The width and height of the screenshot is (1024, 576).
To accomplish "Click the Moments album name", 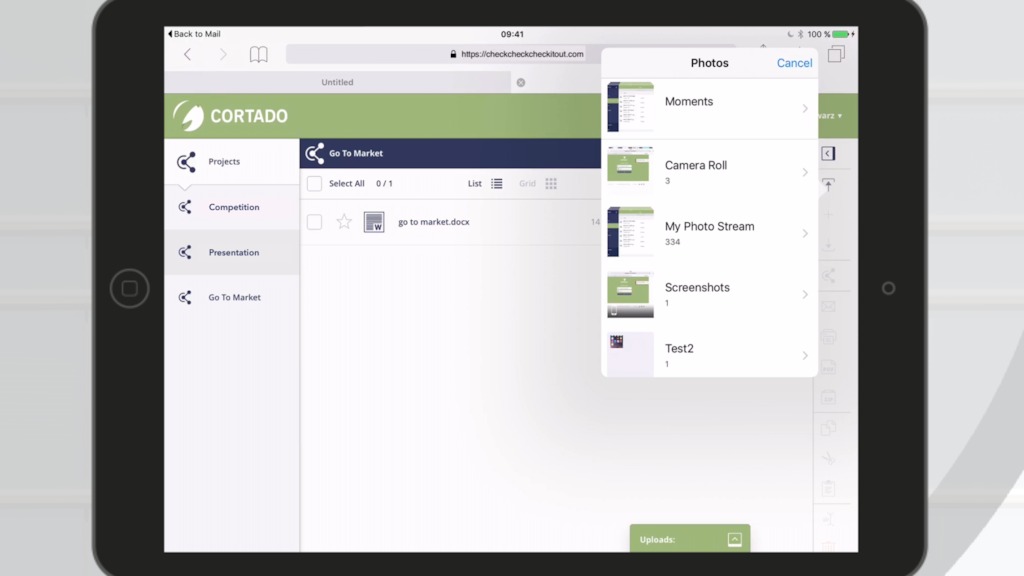I will [x=689, y=101].
